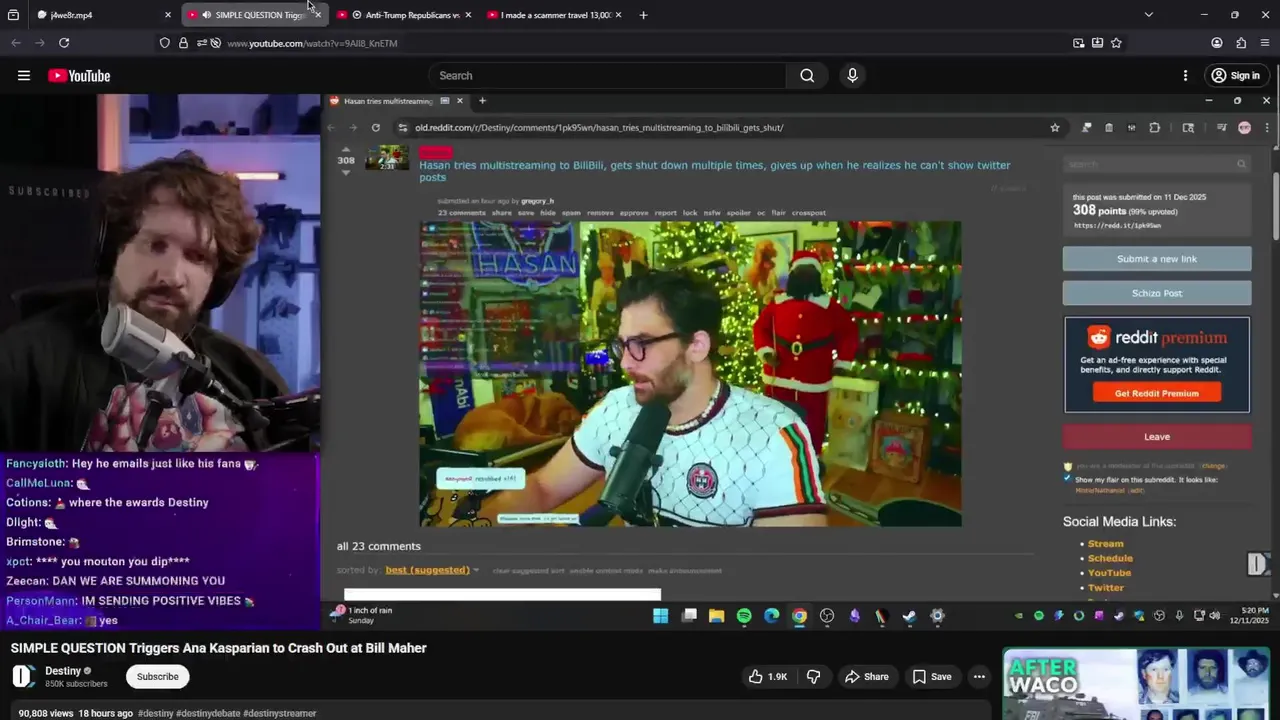Image resolution: width=1280 pixels, height=720 pixels.
Task: Open Windows Start button in the video
Action: (661, 616)
